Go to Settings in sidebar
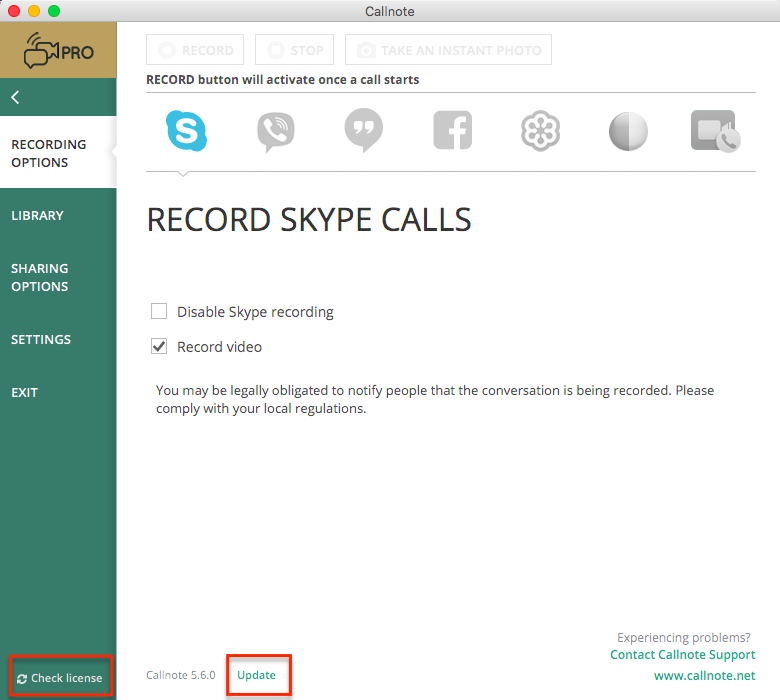 coord(41,339)
